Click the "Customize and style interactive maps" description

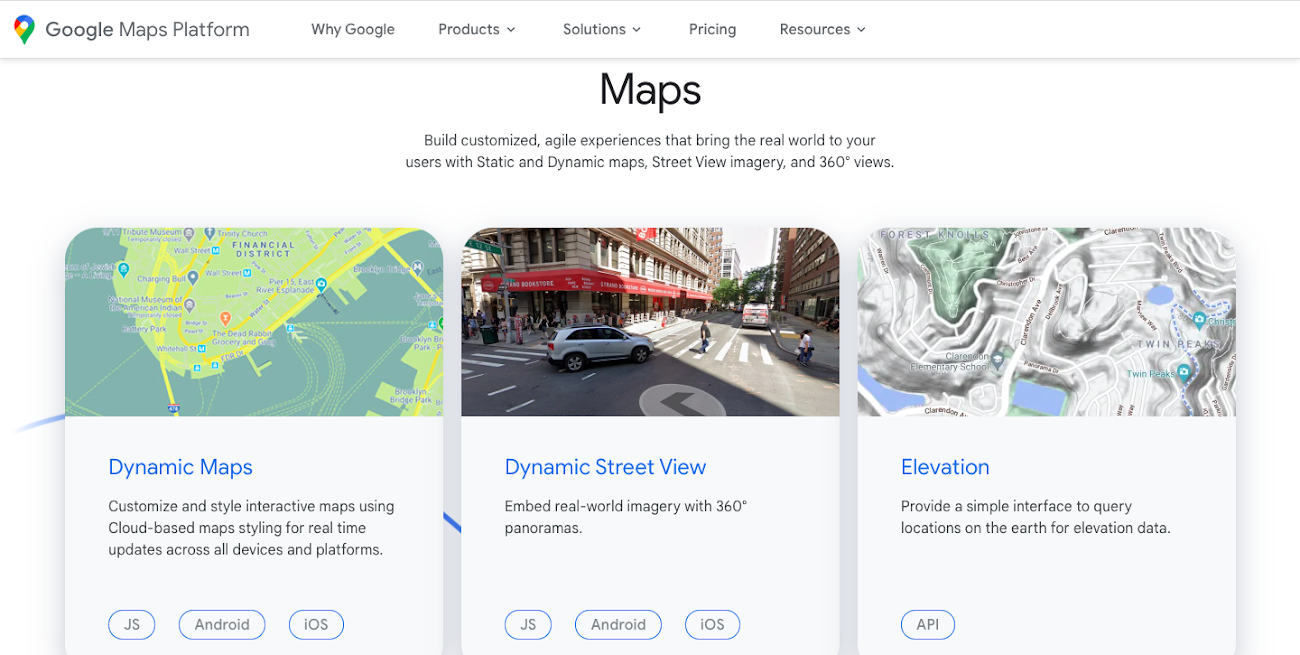click(x=251, y=528)
